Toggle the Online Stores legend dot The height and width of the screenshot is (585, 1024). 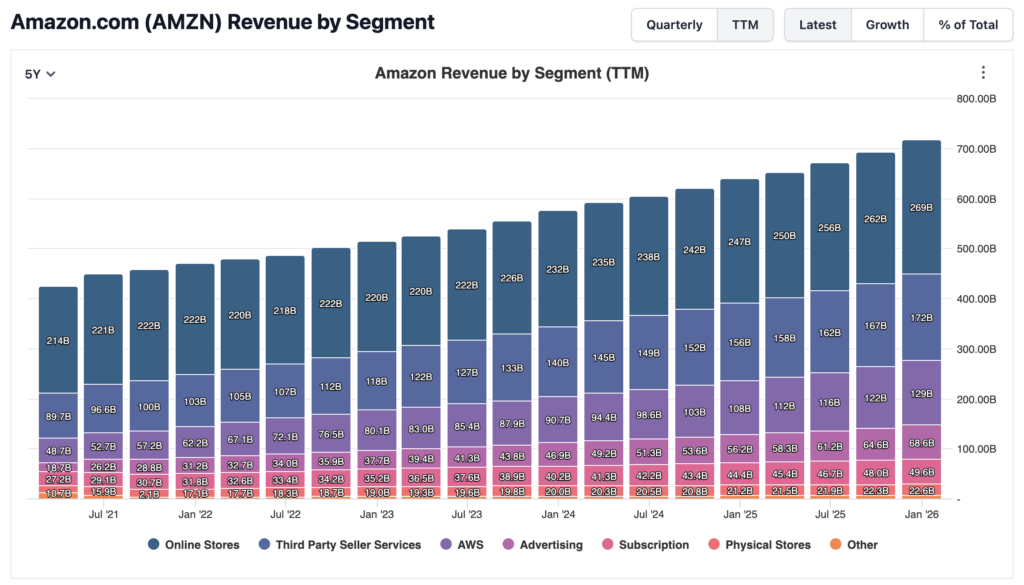click(x=154, y=545)
